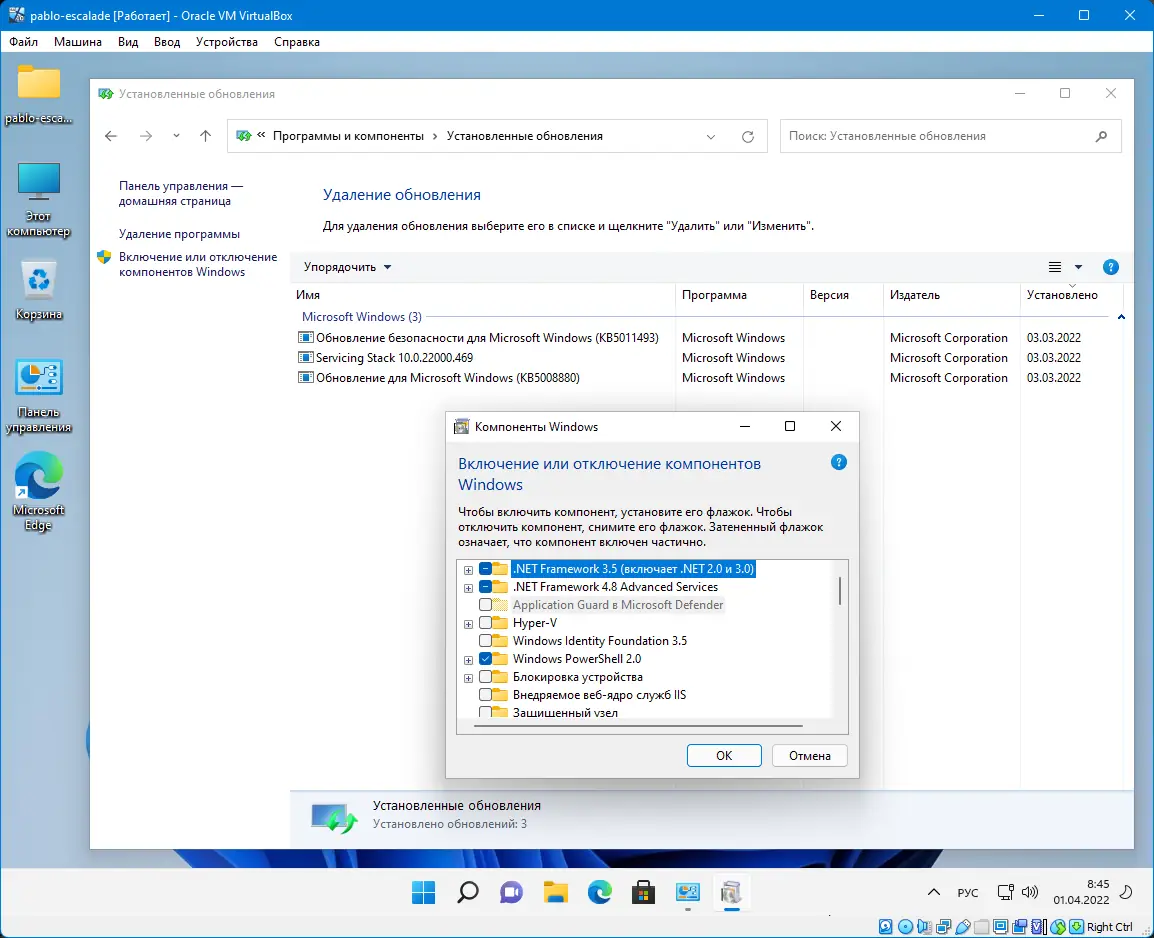This screenshot has width=1154, height=938.
Task: Open Microsoft Store from the taskbar
Action: 643,892
